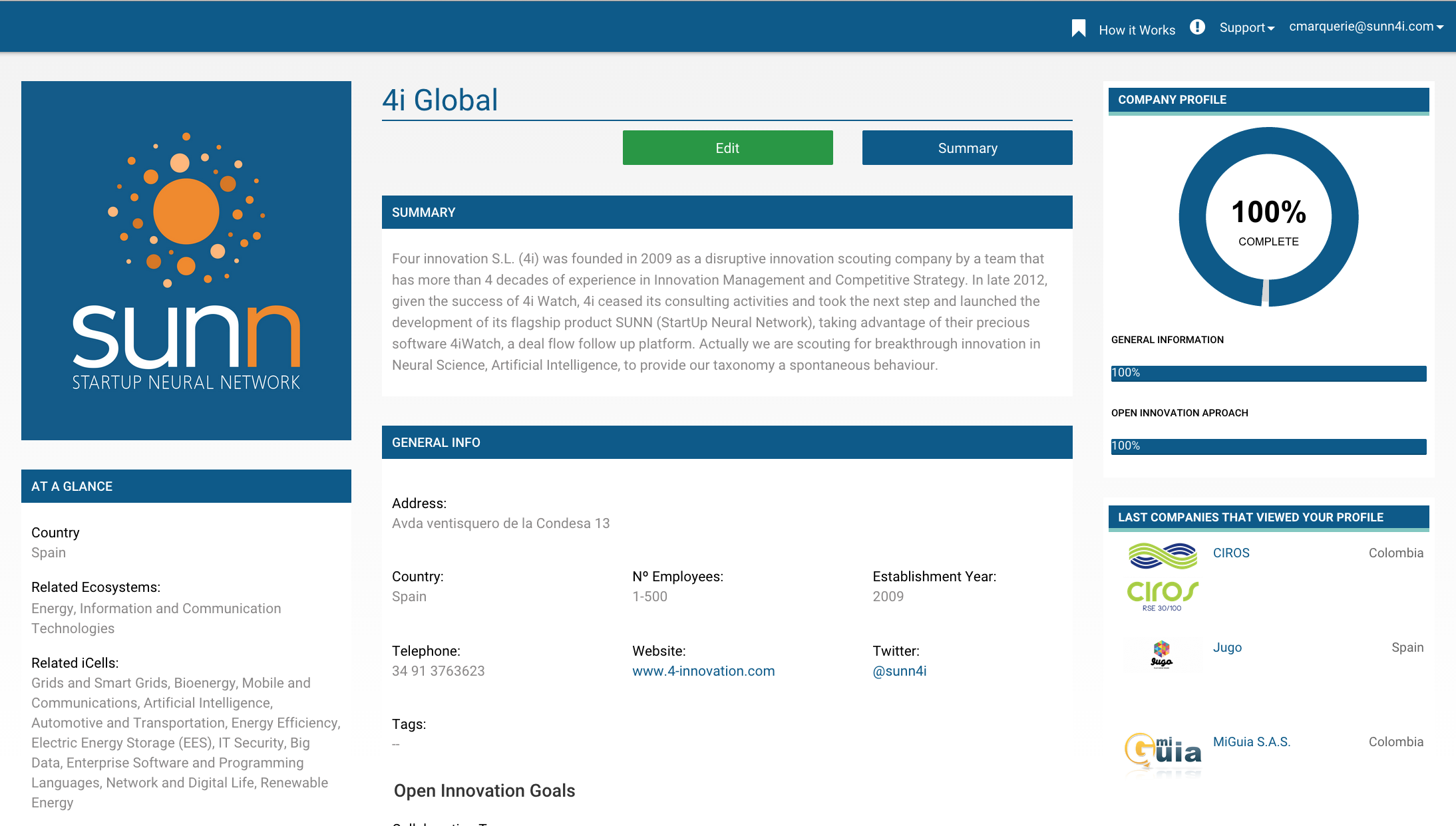Open the www.4-innovation.com website link
This screenshot has height=826, width=1456.
pyautogui.click(x=703, y=671)
